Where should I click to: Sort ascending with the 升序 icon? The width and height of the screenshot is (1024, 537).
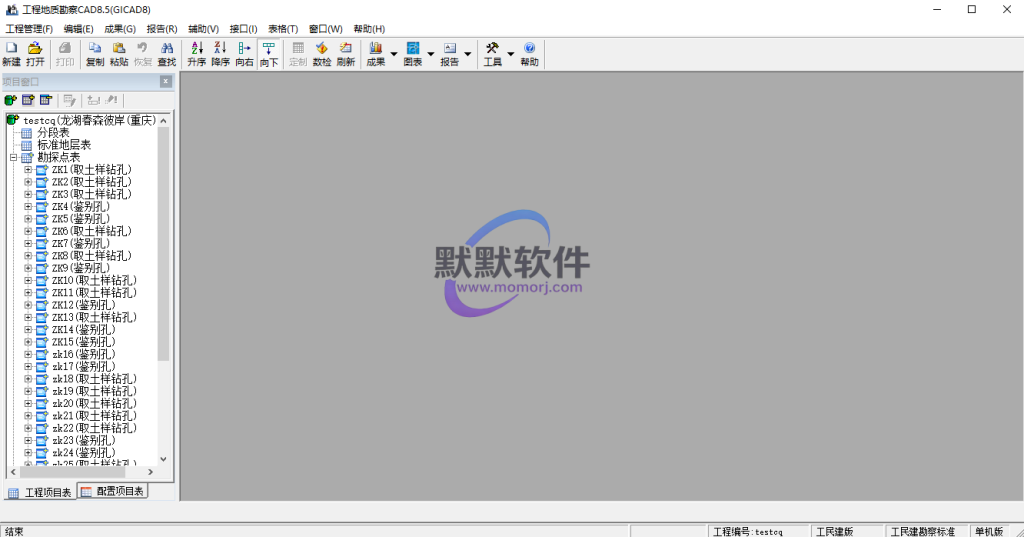pyautogui.click(x=197, y=54)
